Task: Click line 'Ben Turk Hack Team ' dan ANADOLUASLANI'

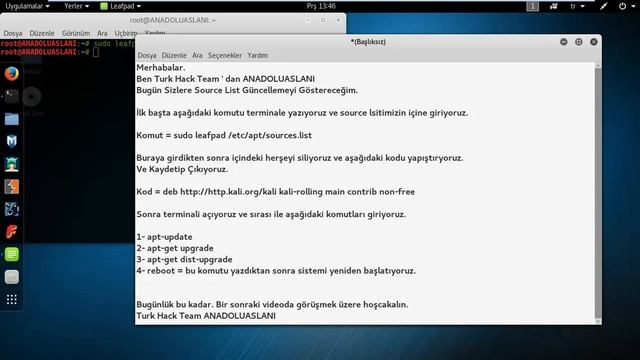Action: [225, 79]
